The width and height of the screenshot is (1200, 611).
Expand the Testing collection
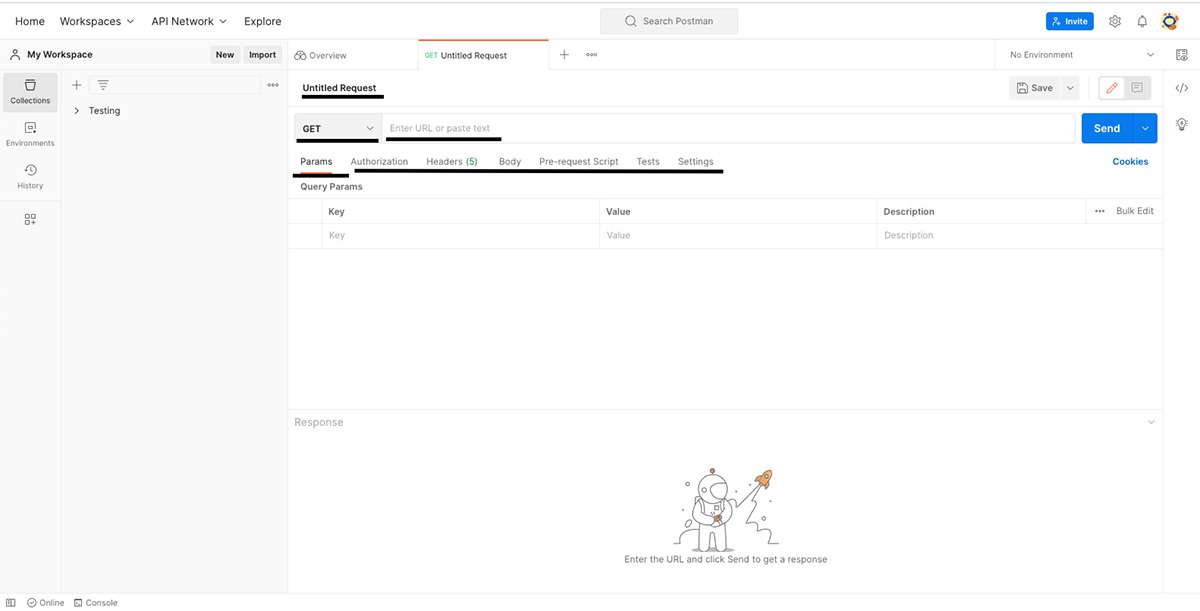pos(77,111)
